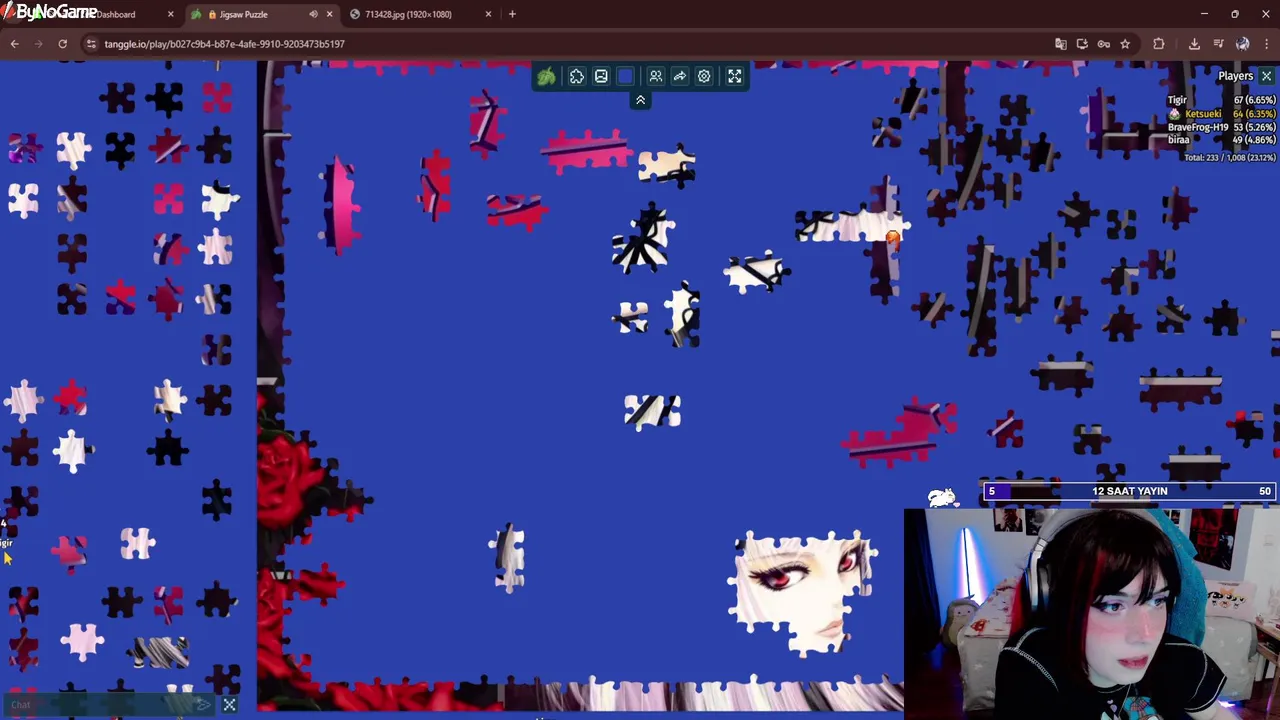Mute the Jigsaw Puzzle tab audio icon

313,14
